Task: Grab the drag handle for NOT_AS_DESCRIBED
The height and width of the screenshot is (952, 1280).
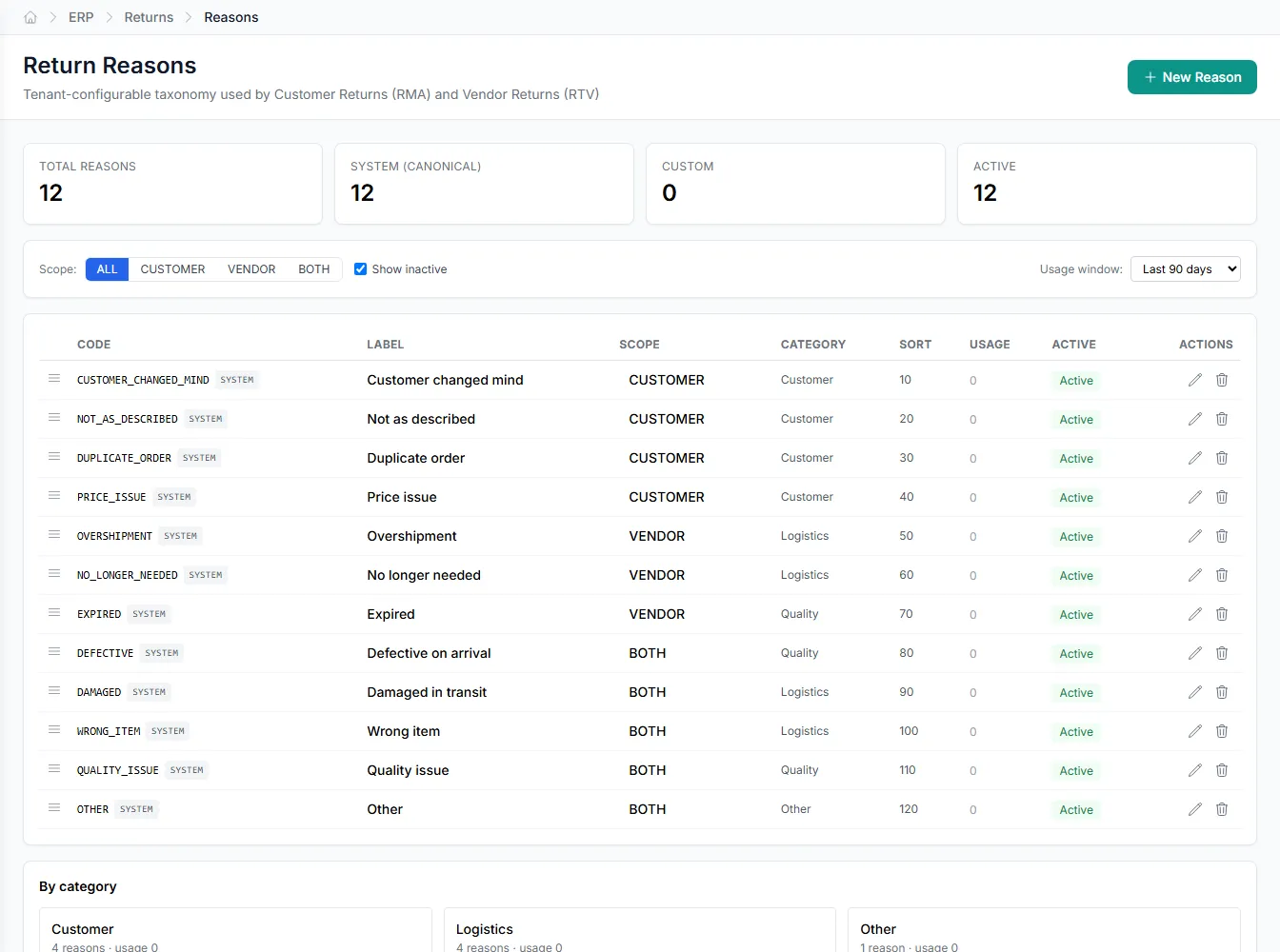Action: 54,418
